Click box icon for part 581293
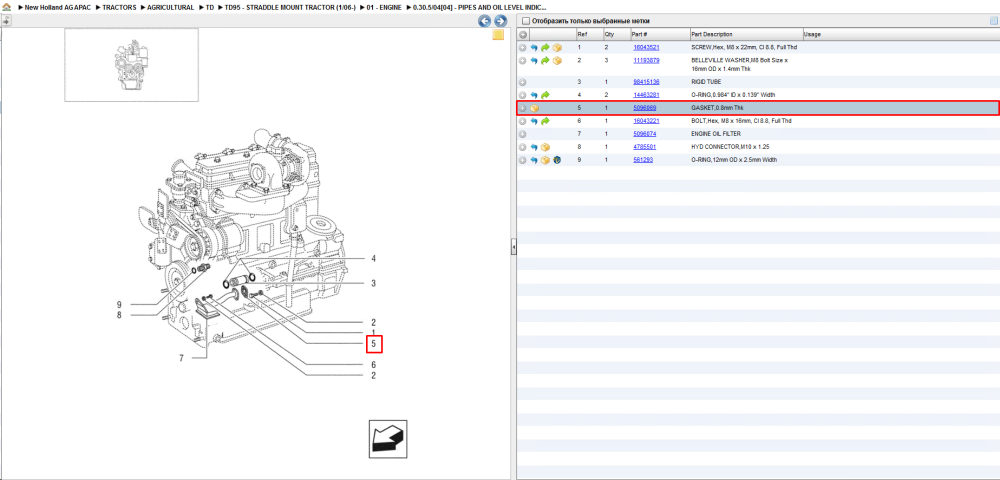This screenshot has height=480, width=1000. click(545, 160)
